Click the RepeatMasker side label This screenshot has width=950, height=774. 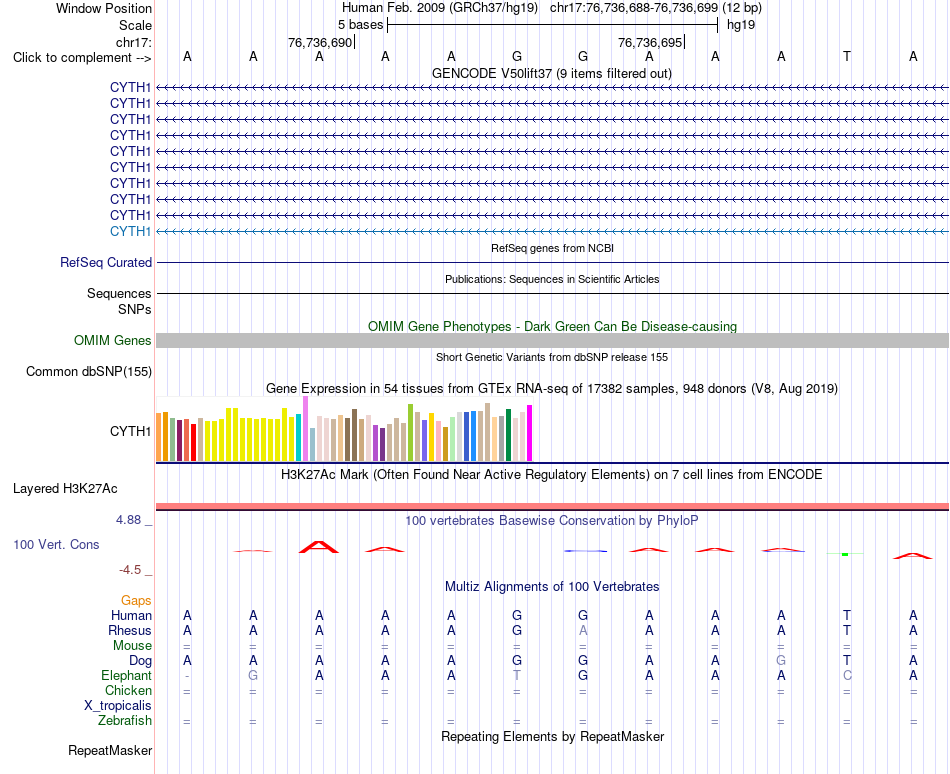pos(110,750)
